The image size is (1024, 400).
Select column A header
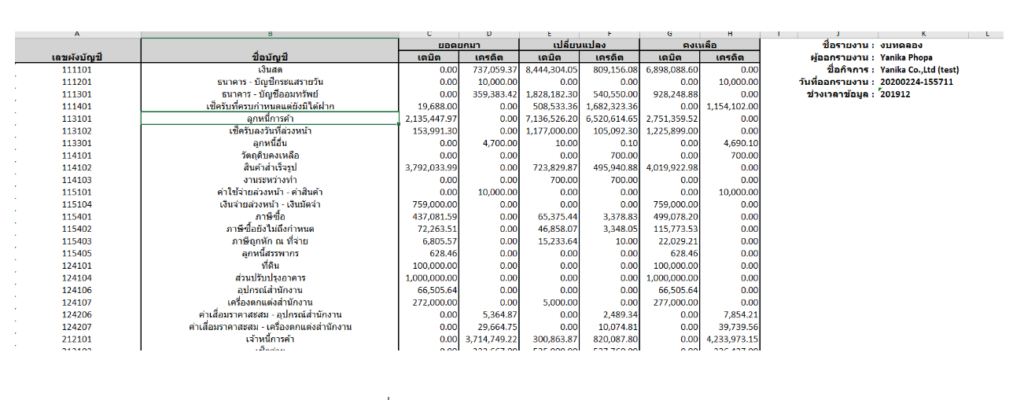pos(77,34)
